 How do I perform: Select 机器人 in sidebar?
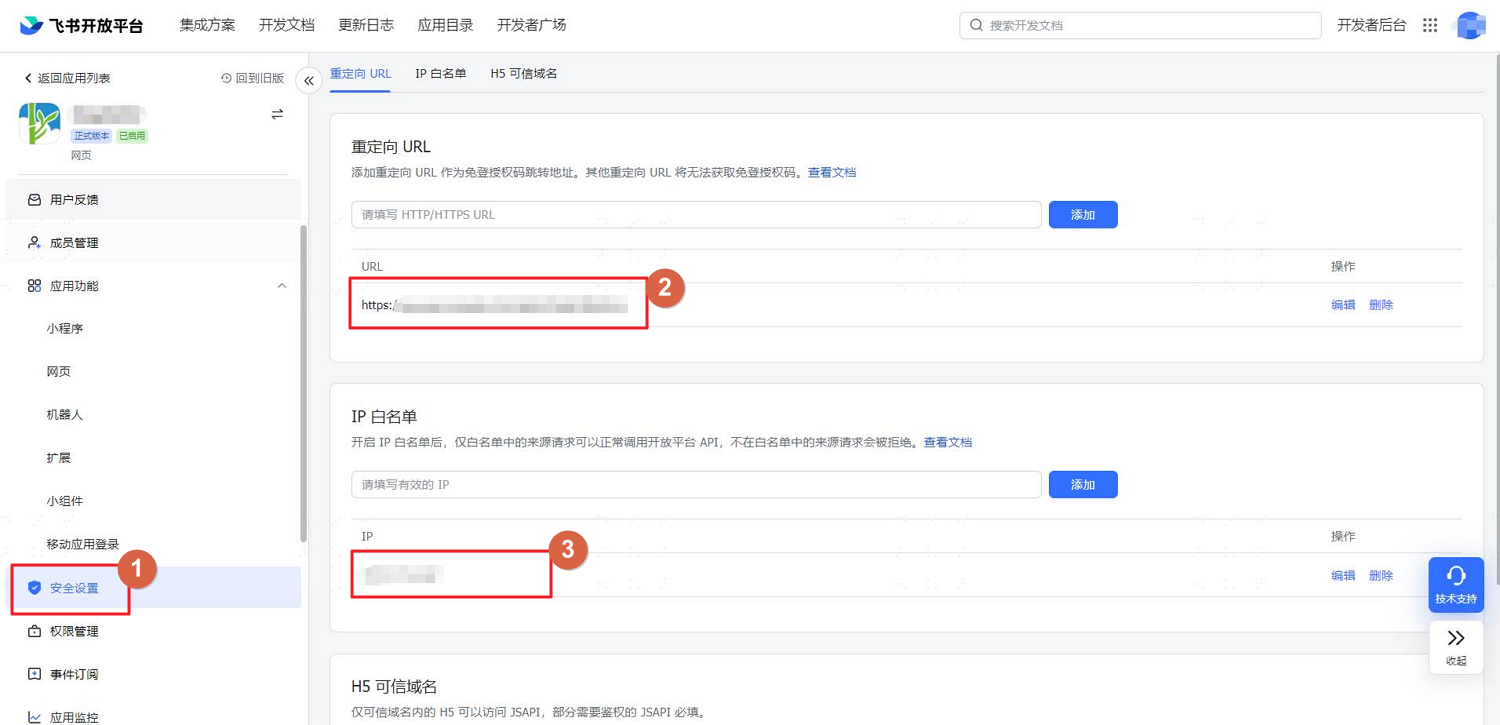(64, 415)
